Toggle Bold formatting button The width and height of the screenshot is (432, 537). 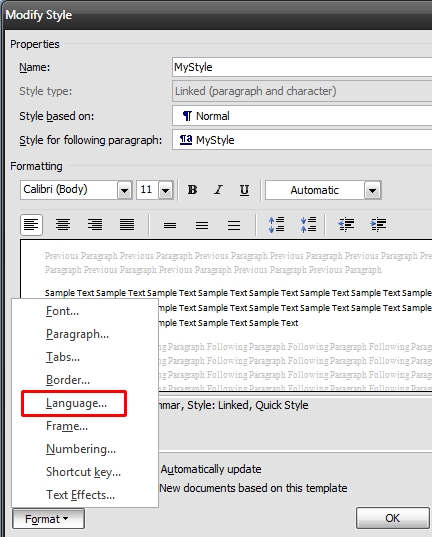pos(192,190)
